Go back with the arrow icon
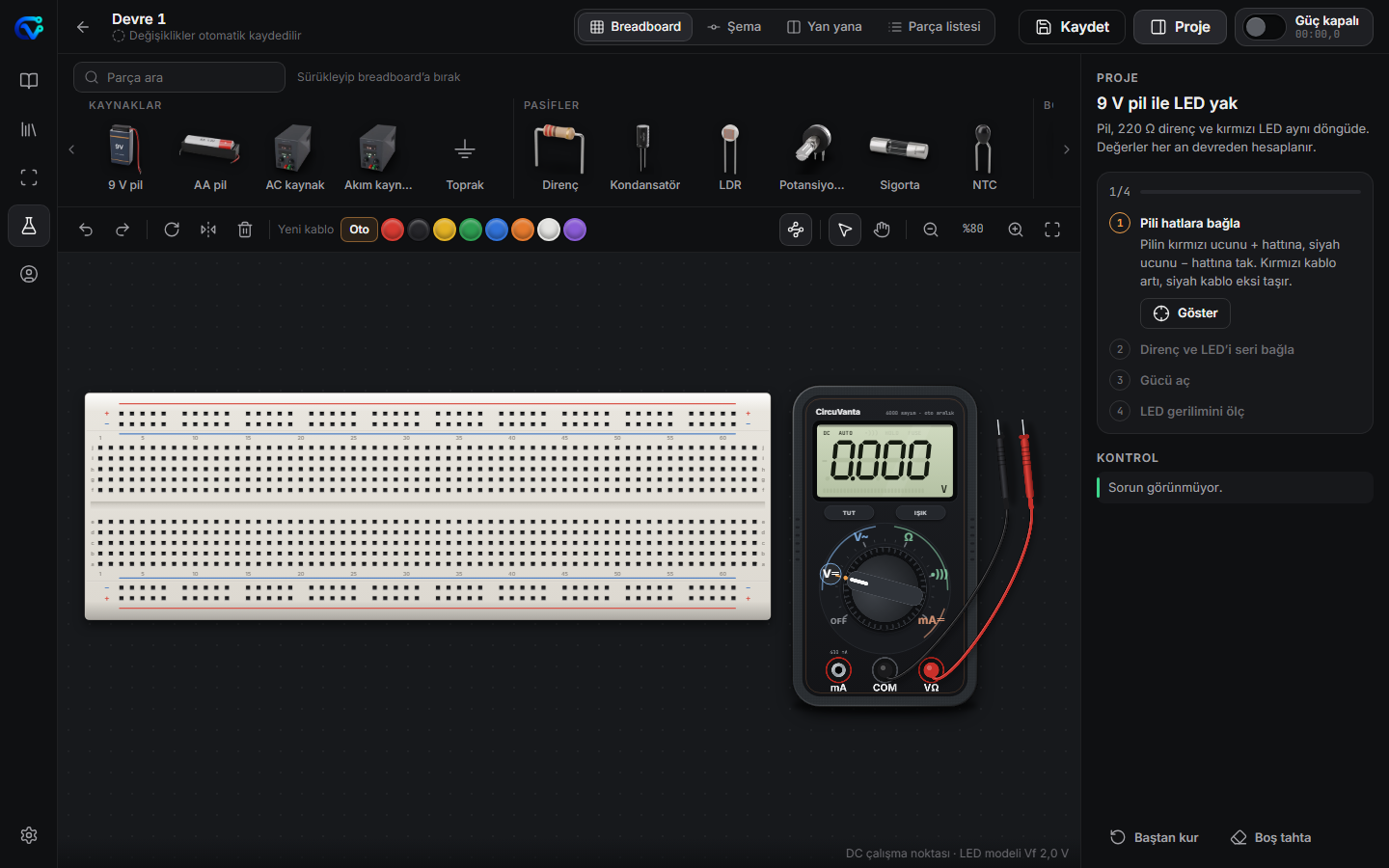The height and width of the screenshot is (868, 1389). (x=83, y=27)
